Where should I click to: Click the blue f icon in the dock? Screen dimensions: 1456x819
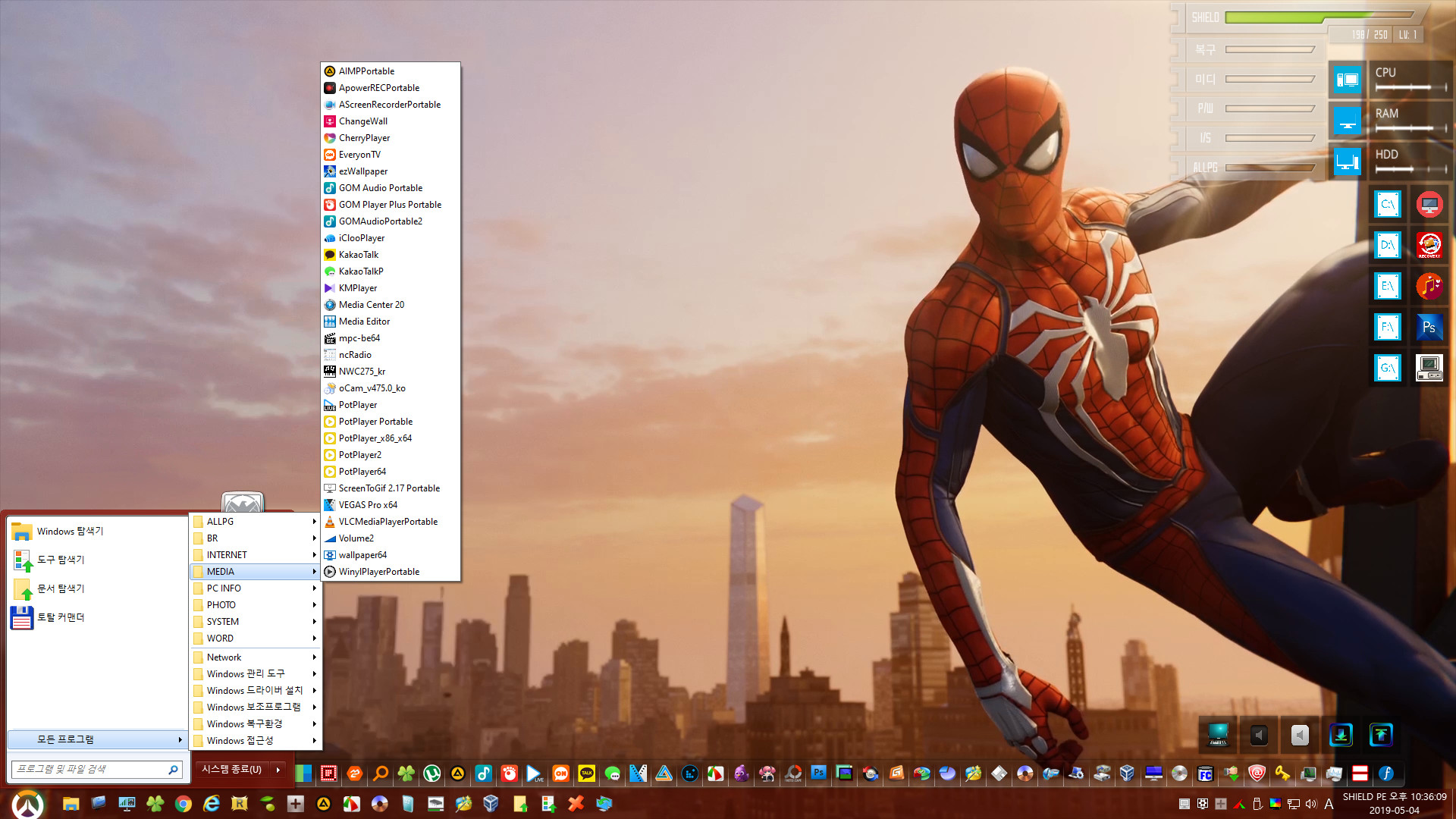pos(1385,773)
